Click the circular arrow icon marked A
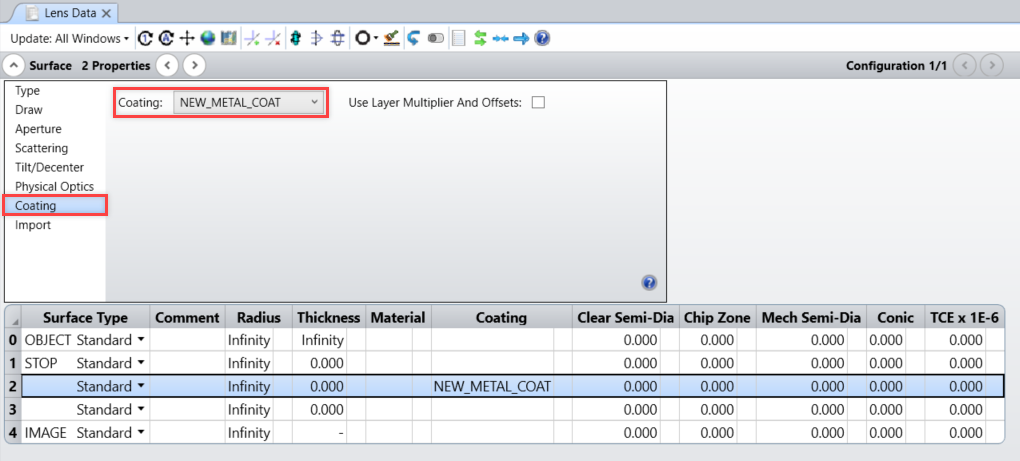1020x461 pixels. pos(166,39)
